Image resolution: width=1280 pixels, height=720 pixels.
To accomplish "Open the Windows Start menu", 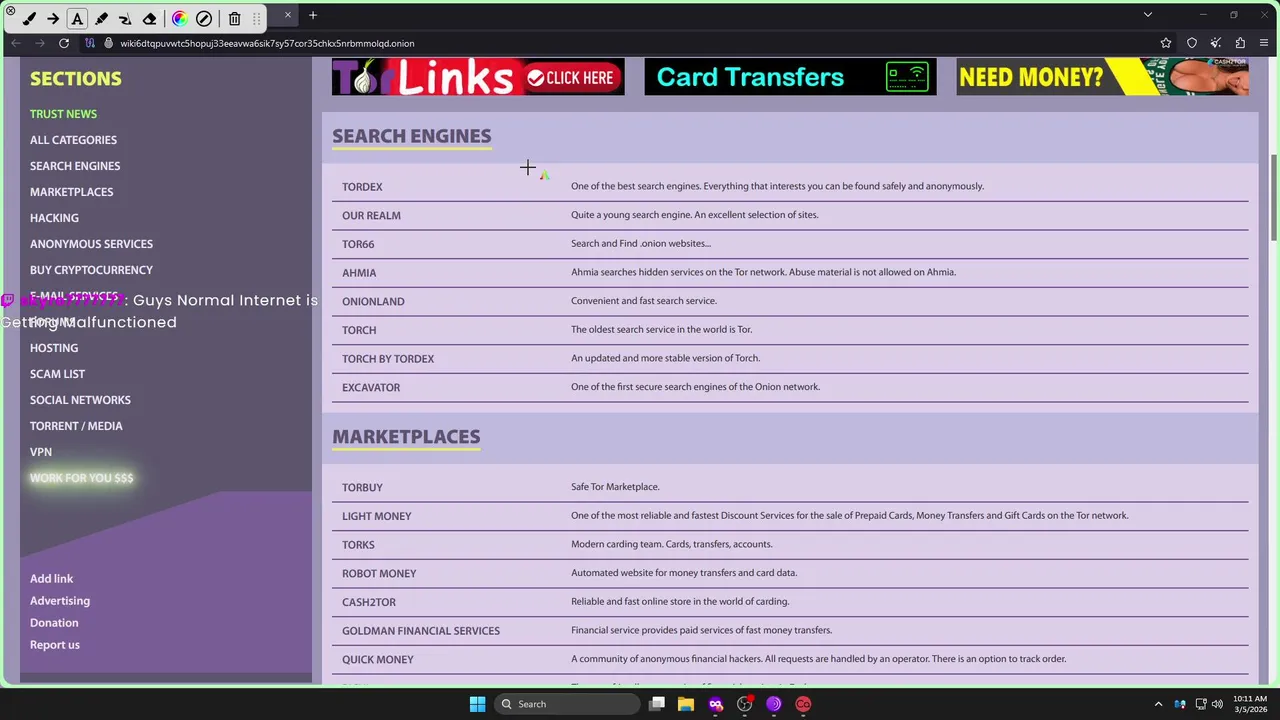I will (477, 704).
